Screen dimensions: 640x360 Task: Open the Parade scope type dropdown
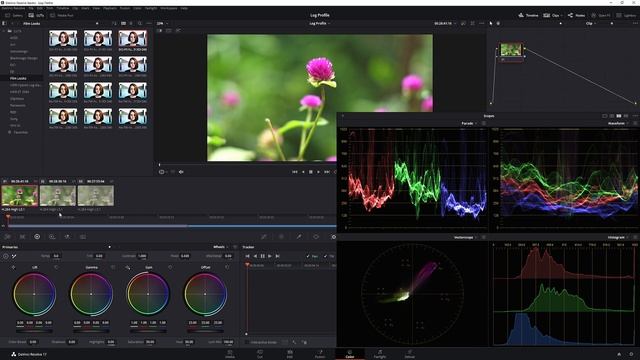tap(469, 123)
